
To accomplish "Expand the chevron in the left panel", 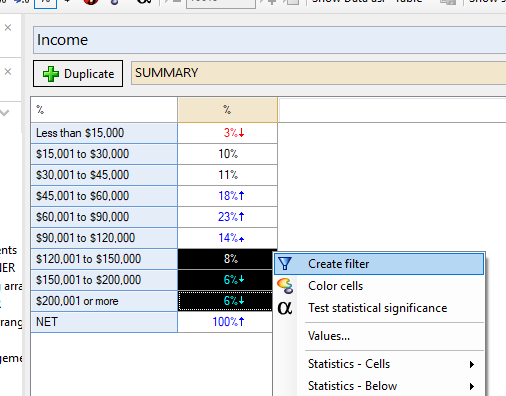I will (5, 113).
